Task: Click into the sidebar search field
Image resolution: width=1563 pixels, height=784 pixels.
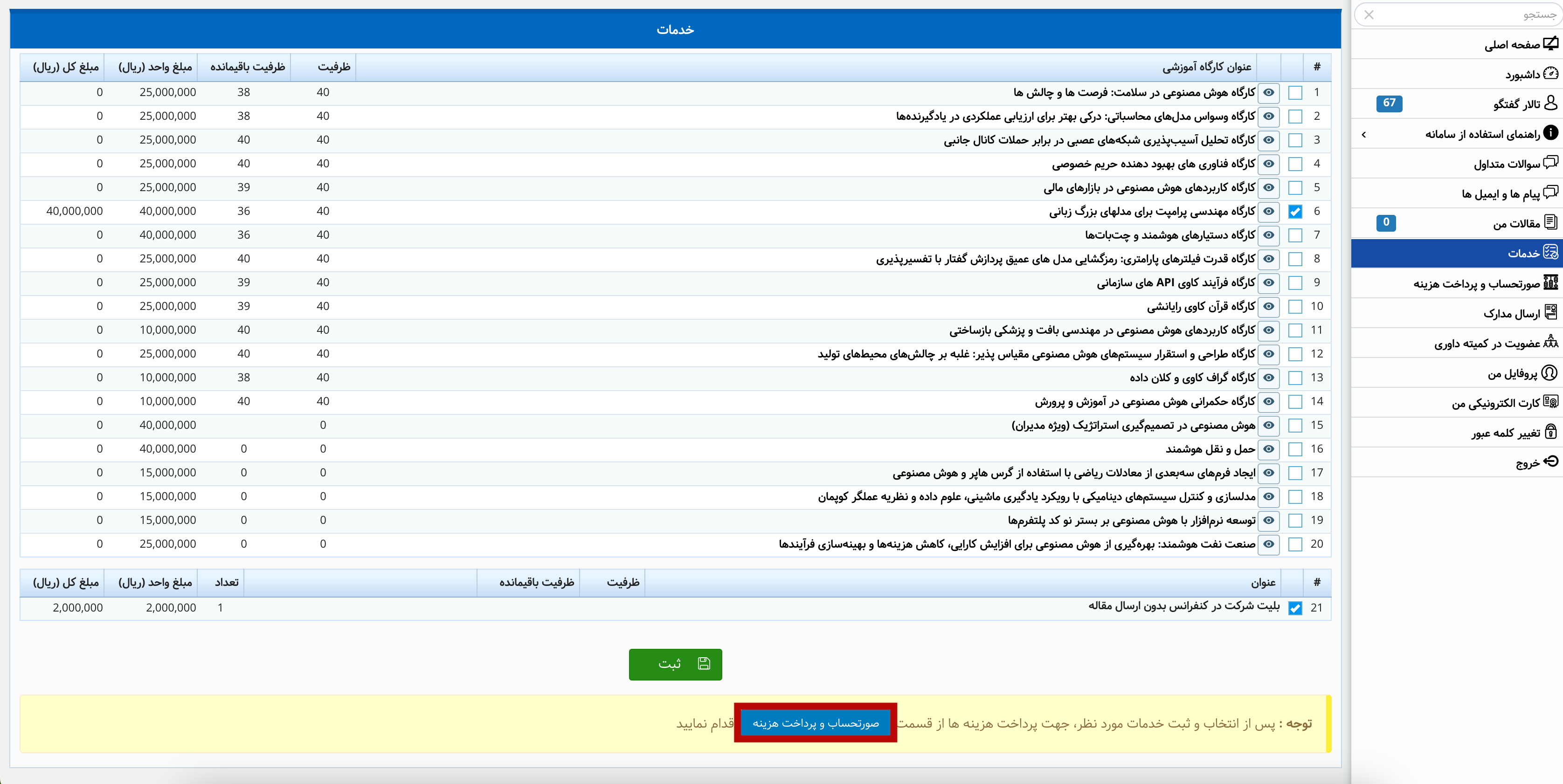Action: coord(1468,15)
